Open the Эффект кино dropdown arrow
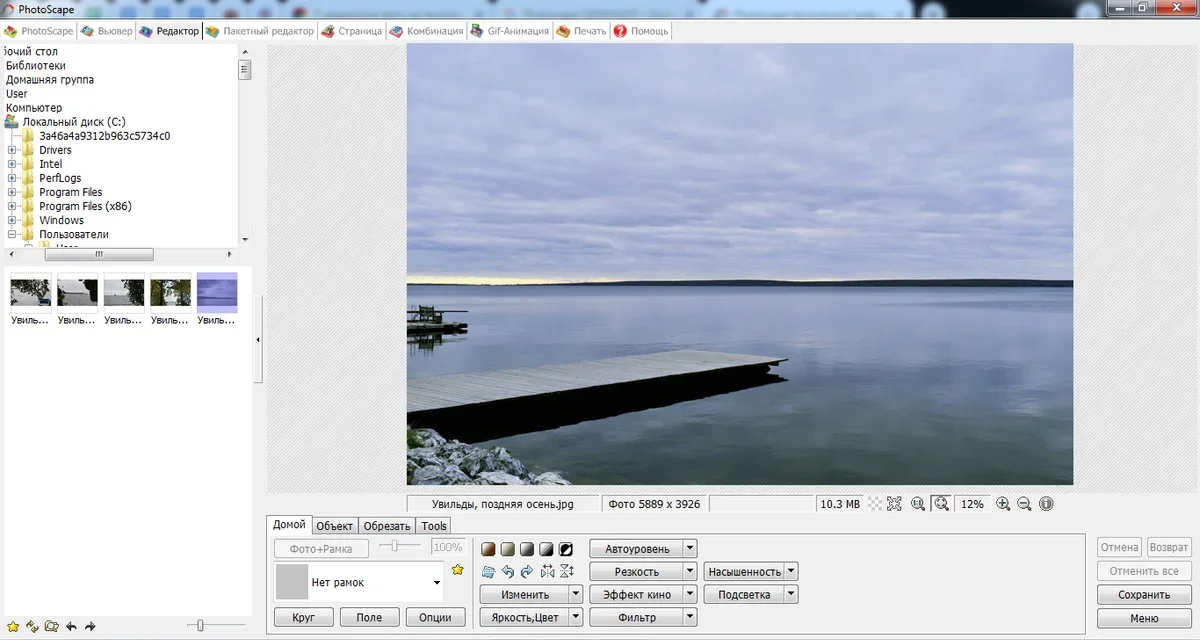Image resolution: width=1200 pixels, height=640 pixels. point(690,594)
